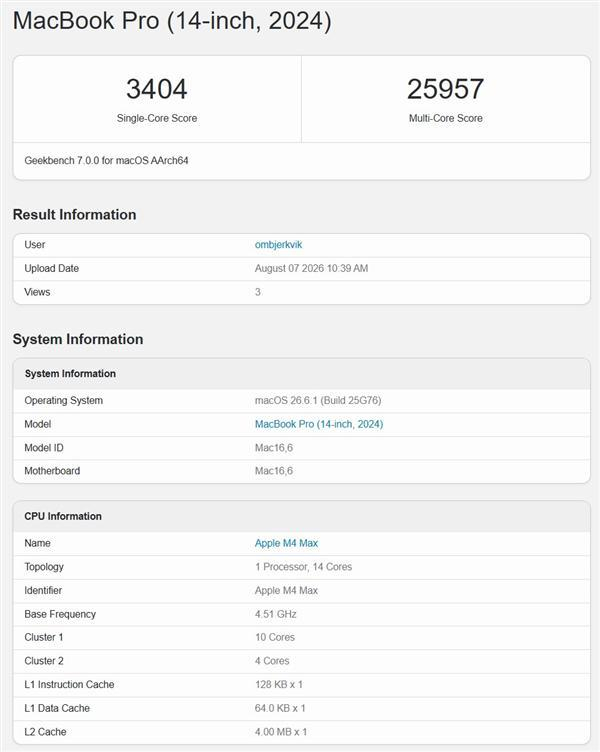Select the multi-core score 25957

tap(446, 89)
